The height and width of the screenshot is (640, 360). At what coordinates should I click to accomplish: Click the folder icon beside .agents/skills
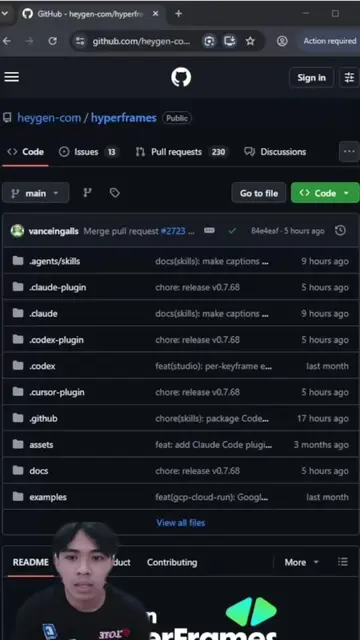point(18,261)
